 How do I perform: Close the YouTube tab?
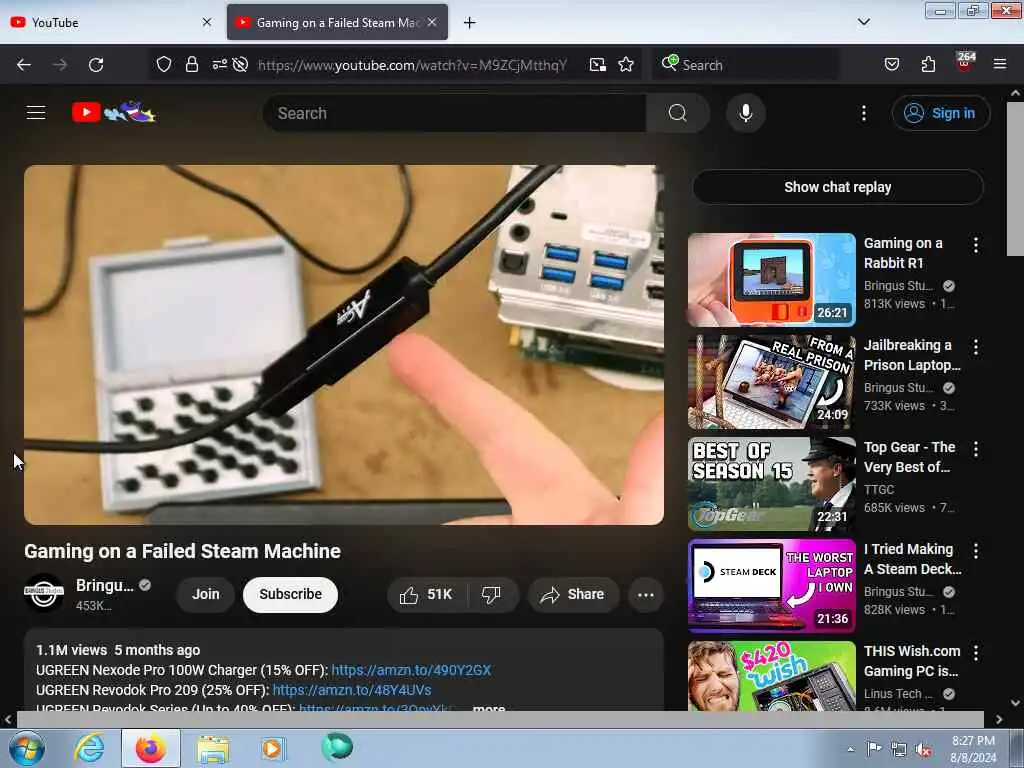pyautogui.click(x=206, y=22)
